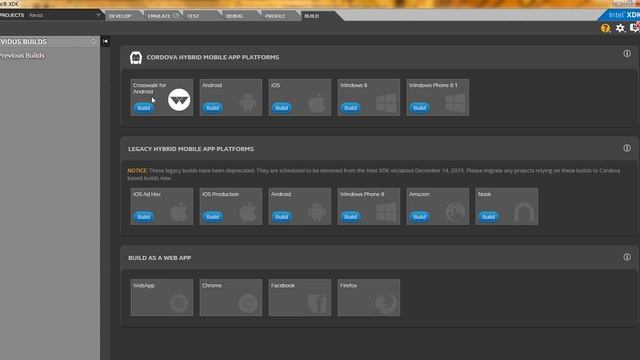Click the 'Chrome' tile label
Viewport: 640px width, 360px height.
click(x=212, y=285)
